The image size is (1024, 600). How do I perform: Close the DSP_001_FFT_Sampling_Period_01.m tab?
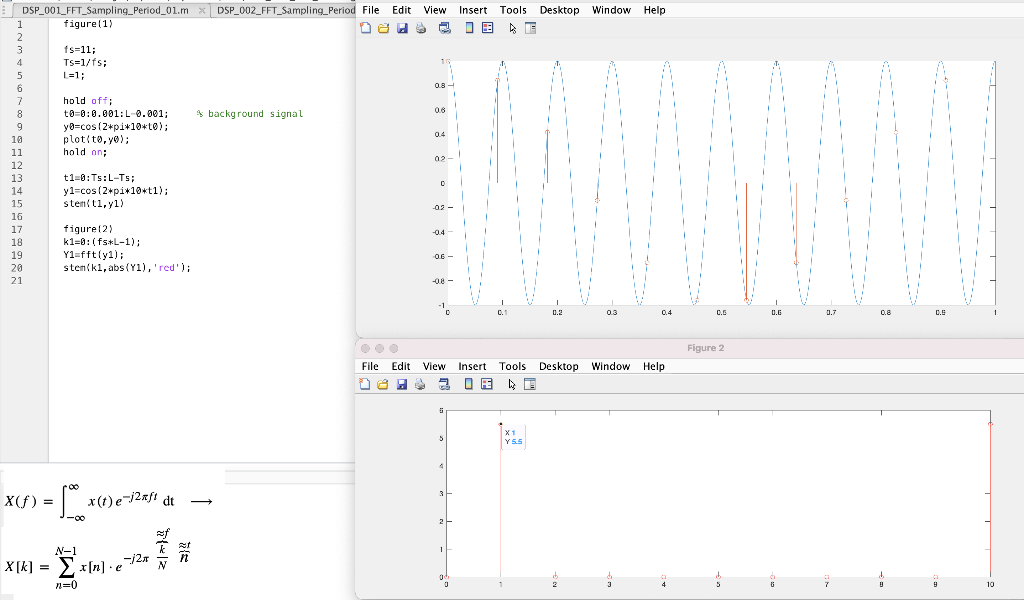click(x=202, y=10)
